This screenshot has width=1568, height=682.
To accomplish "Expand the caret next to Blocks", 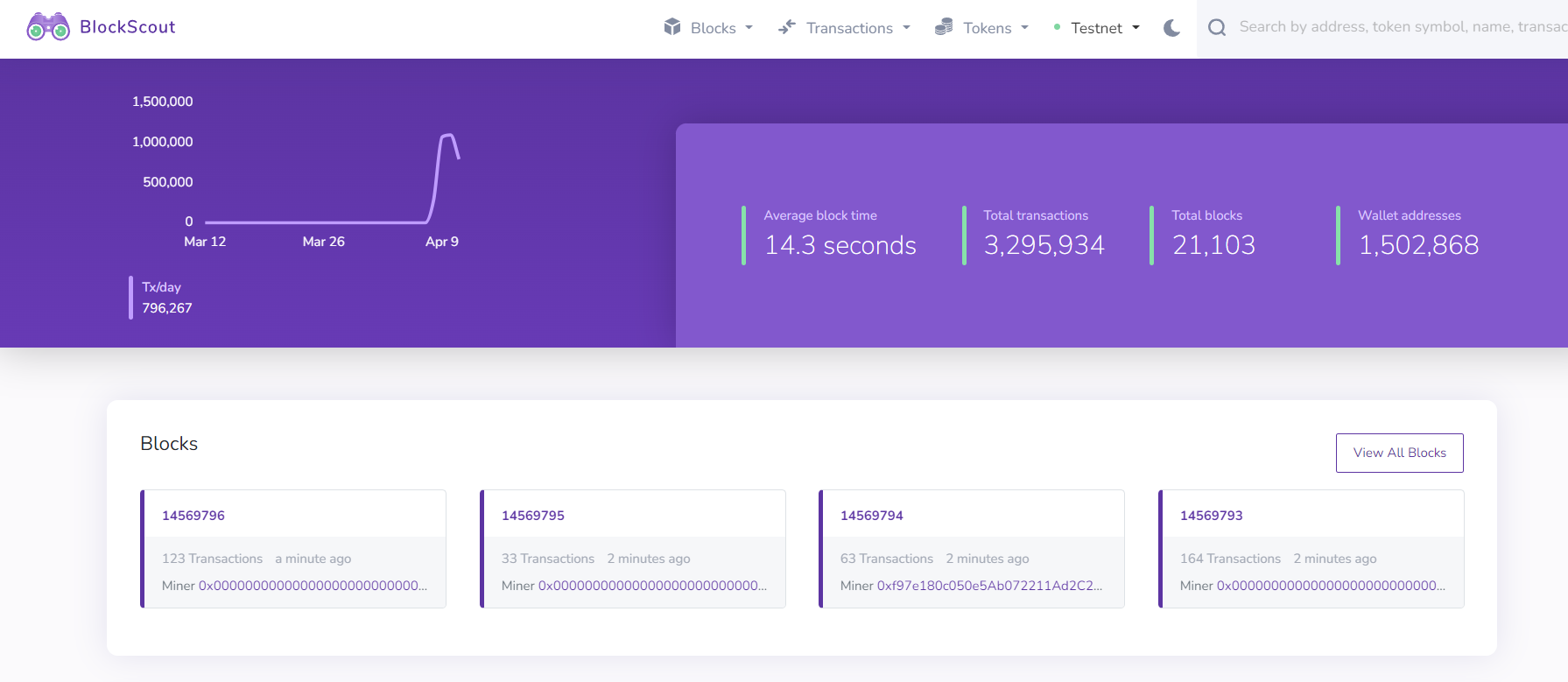I will click(749, 28).
